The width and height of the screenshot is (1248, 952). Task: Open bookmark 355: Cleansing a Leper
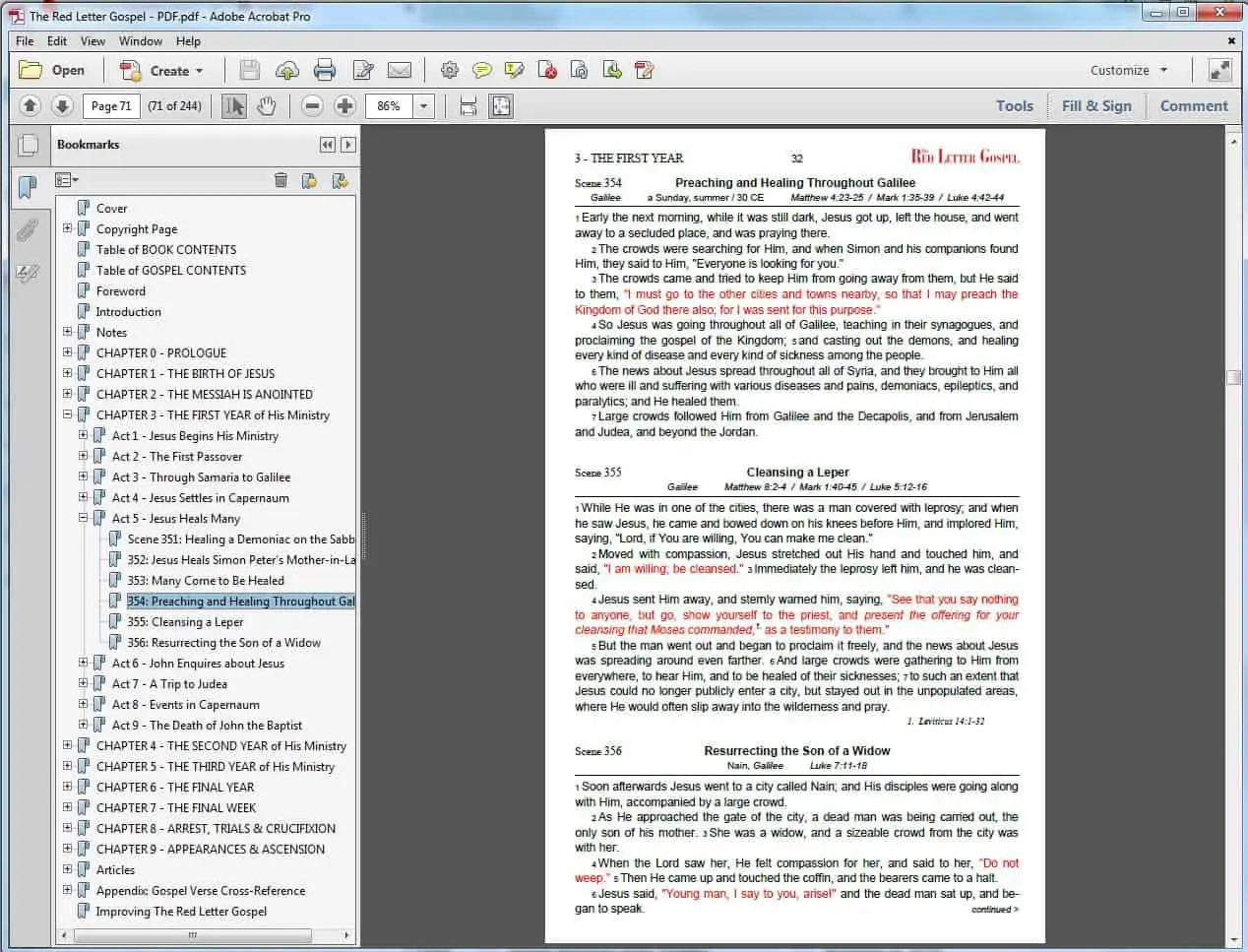pyautogui.click(x=185, y=621)
